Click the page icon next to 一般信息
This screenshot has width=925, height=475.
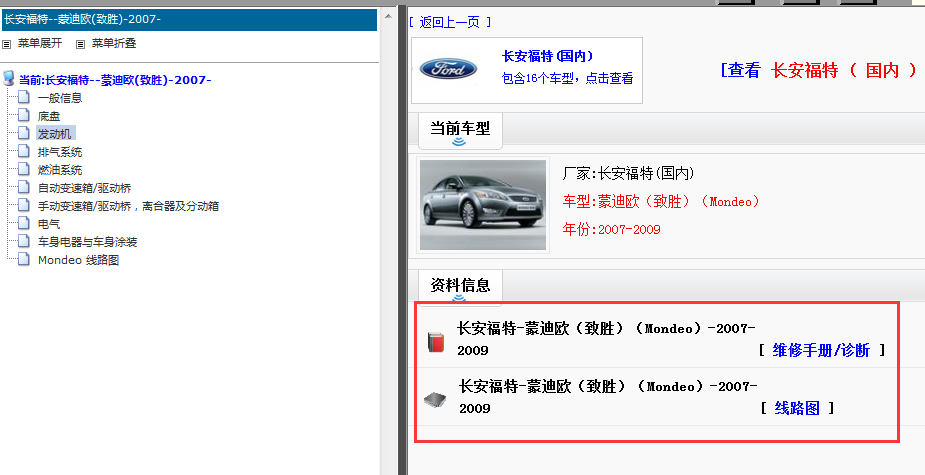tap(24, 97)
